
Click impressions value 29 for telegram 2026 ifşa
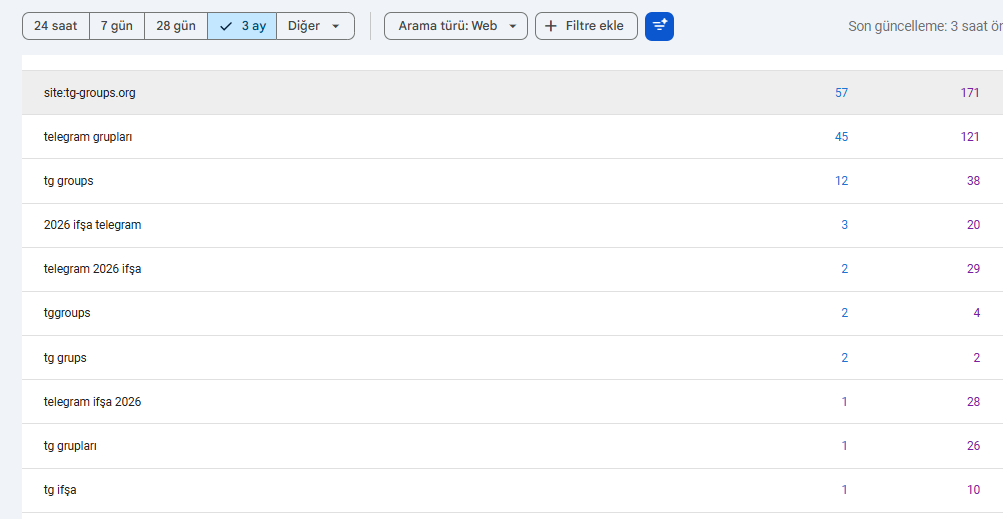point(973,269)
